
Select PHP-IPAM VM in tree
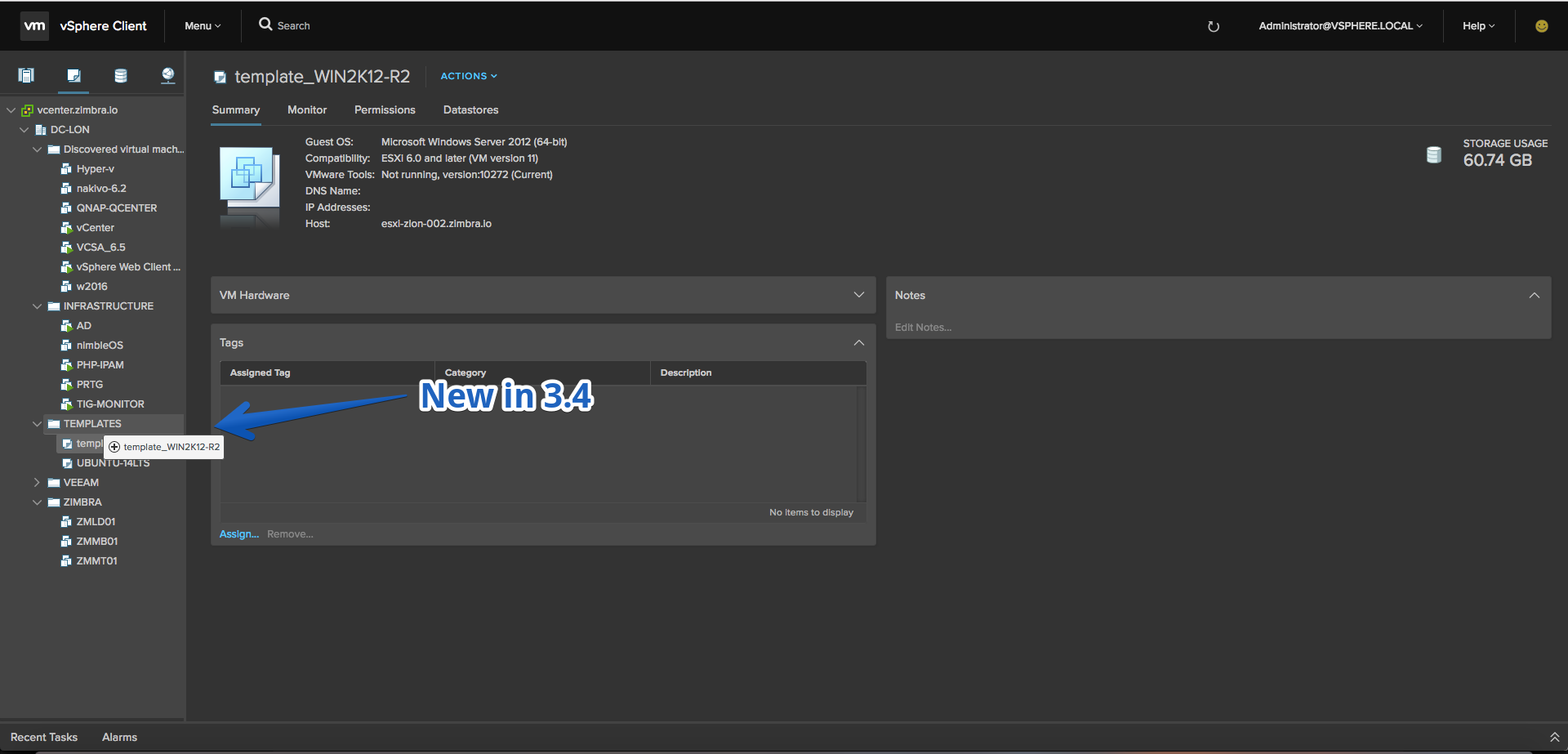coord(100,365)
